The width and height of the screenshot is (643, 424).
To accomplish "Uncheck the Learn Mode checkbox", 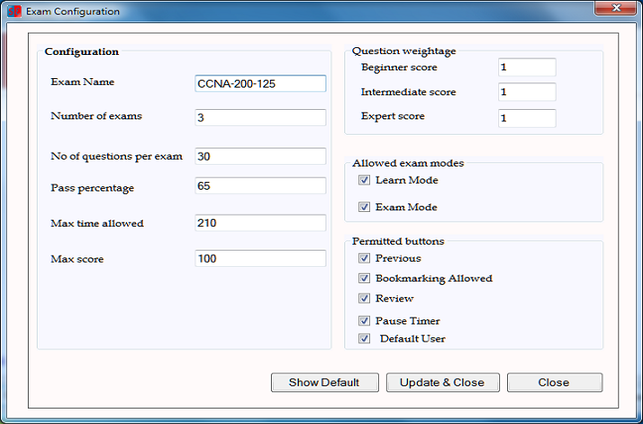I will pyautogui.click(x=364, y=180).
